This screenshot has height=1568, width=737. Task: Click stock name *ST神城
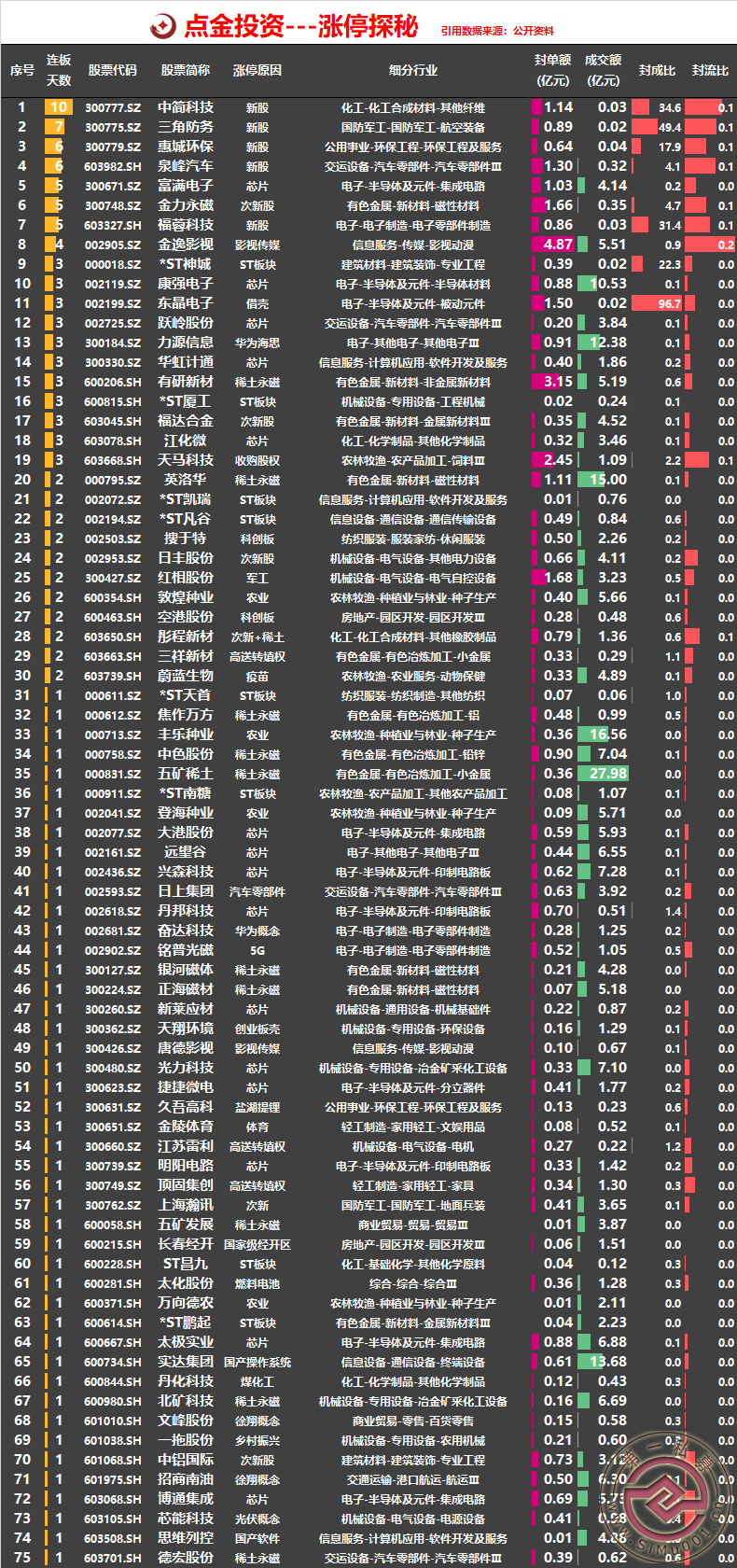[x=186, y=264]
